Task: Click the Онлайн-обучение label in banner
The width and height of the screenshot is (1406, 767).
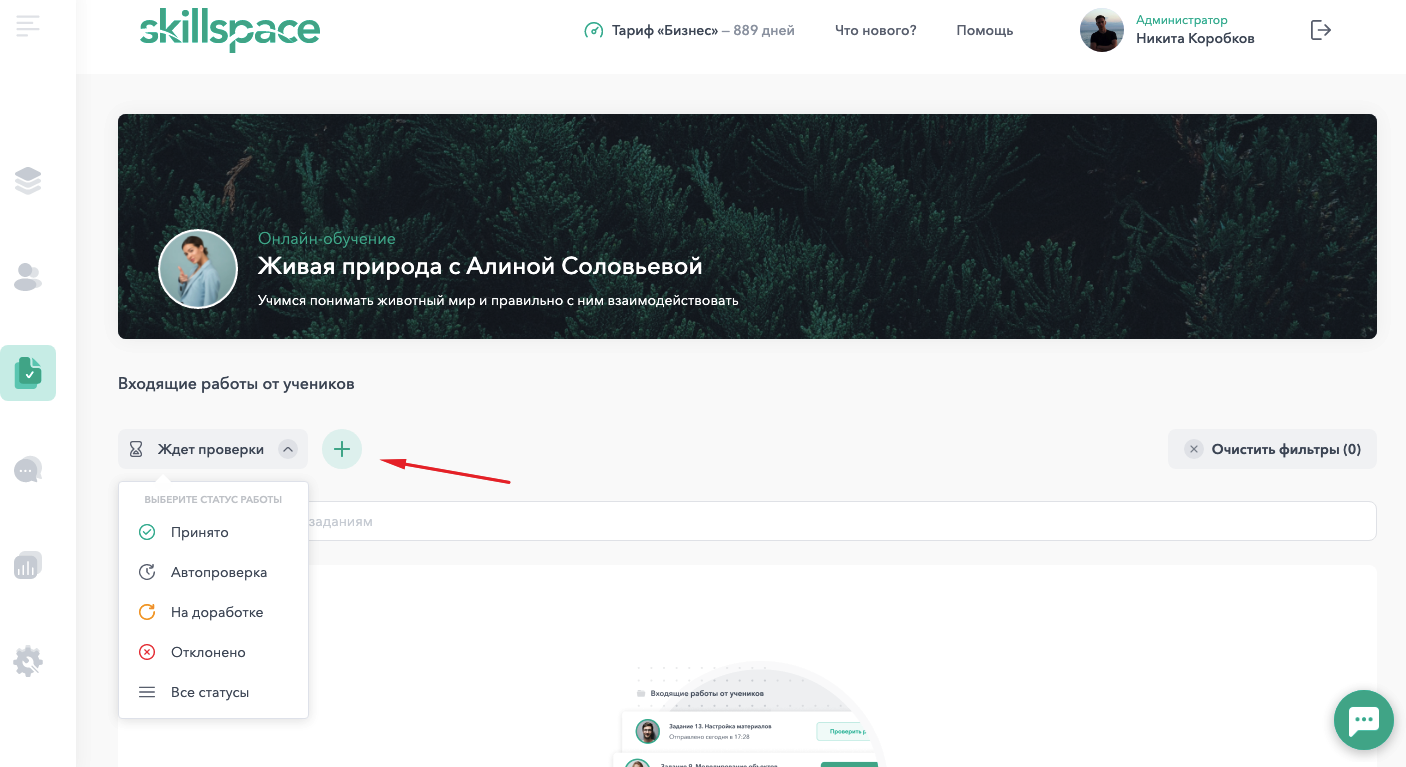Action: click(327, 238)
